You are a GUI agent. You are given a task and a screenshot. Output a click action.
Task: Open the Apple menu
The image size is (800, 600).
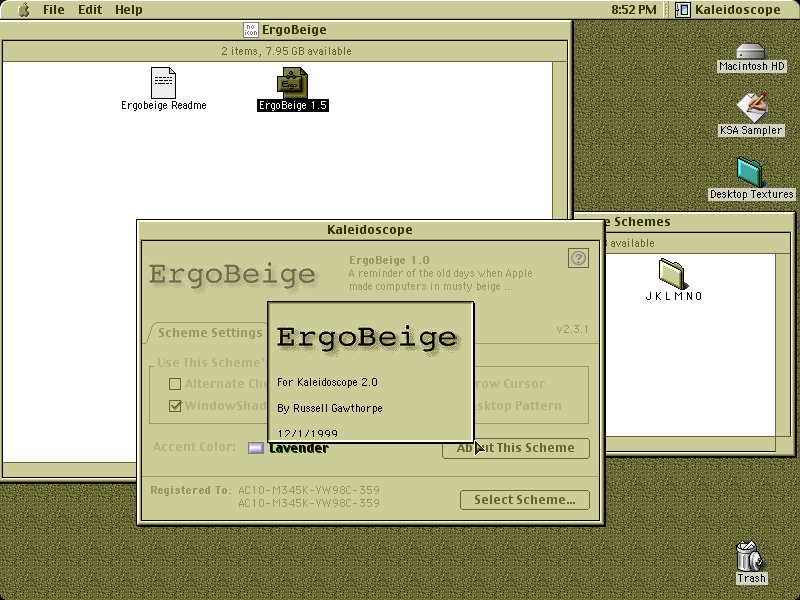23,10
